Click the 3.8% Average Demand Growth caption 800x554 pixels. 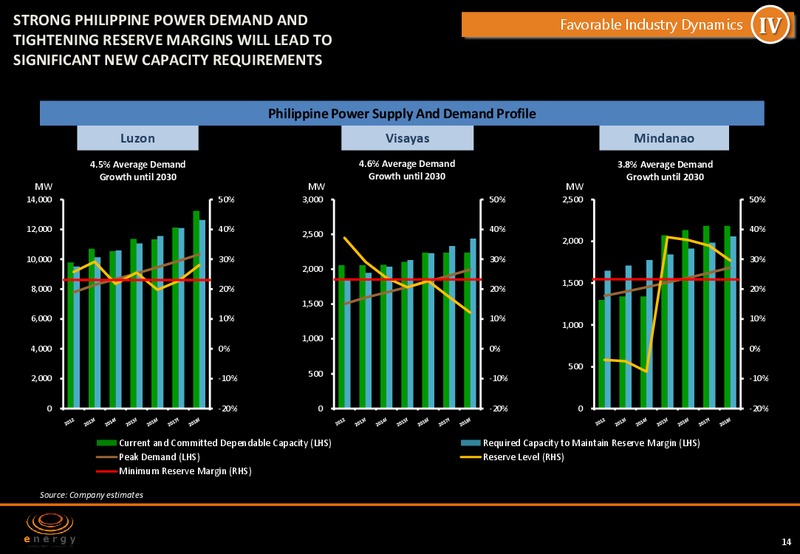click(665, 170)
